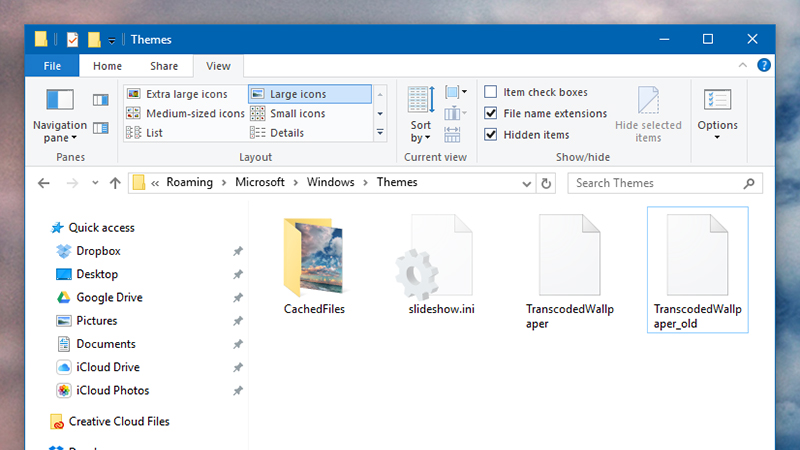Open iCloud Drive in sidebar

(98, 367)
